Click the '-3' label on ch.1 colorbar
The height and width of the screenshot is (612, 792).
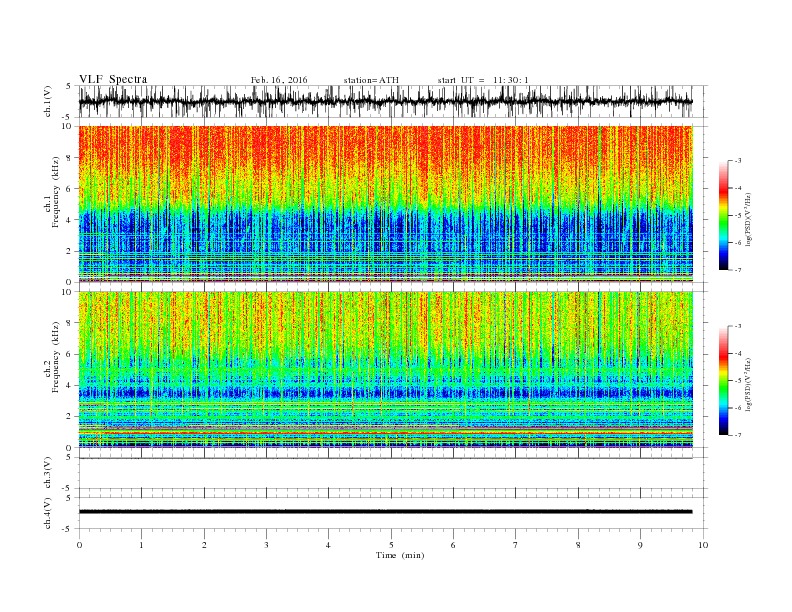738,161
